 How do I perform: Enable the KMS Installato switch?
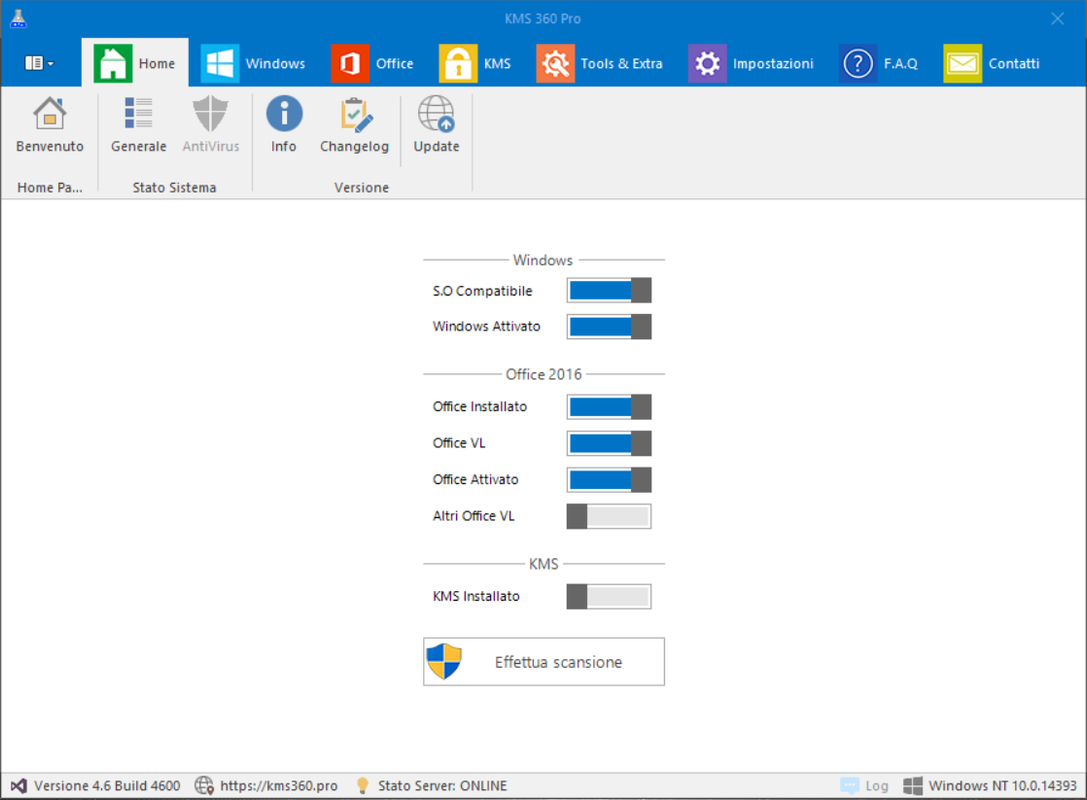[609, 596]
